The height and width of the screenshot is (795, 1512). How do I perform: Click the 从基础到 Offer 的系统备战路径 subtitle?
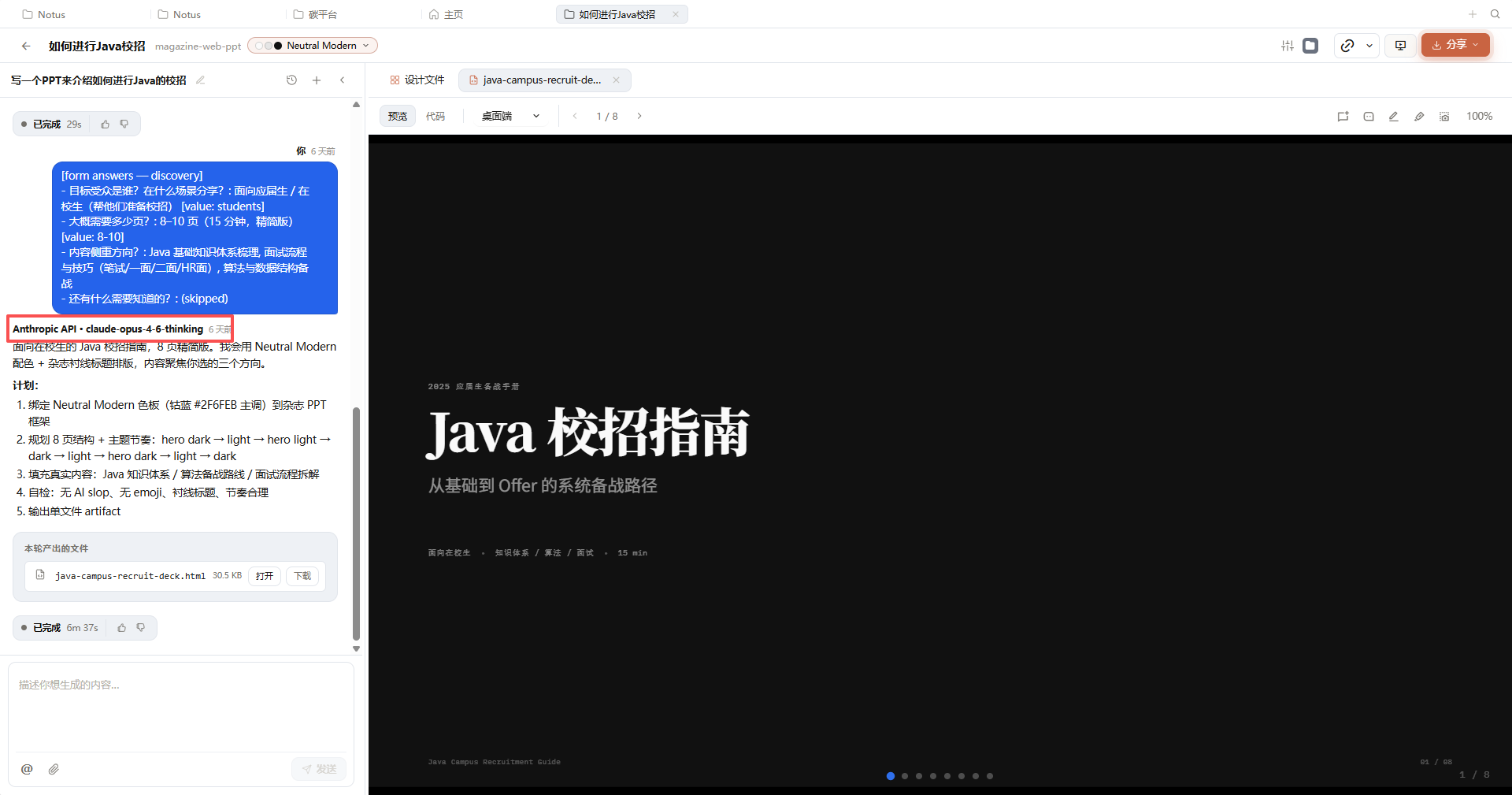(543, 485)
